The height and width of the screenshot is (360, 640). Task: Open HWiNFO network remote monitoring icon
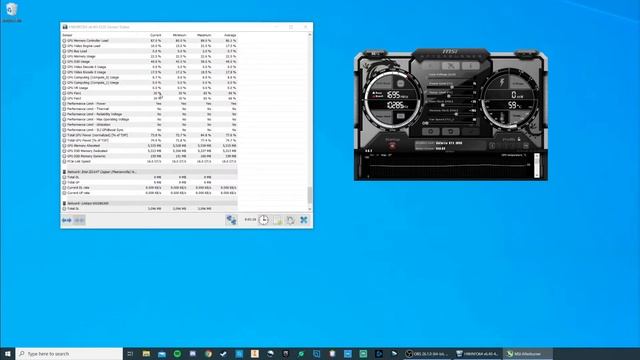(x=231, y=220)
